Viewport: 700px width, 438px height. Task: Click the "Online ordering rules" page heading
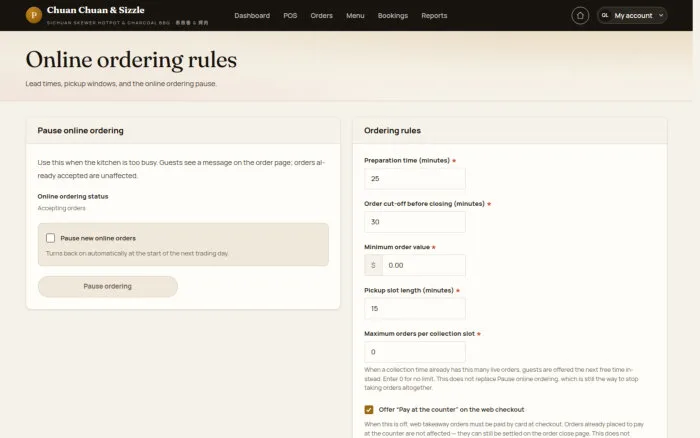[x=131, y=60]
